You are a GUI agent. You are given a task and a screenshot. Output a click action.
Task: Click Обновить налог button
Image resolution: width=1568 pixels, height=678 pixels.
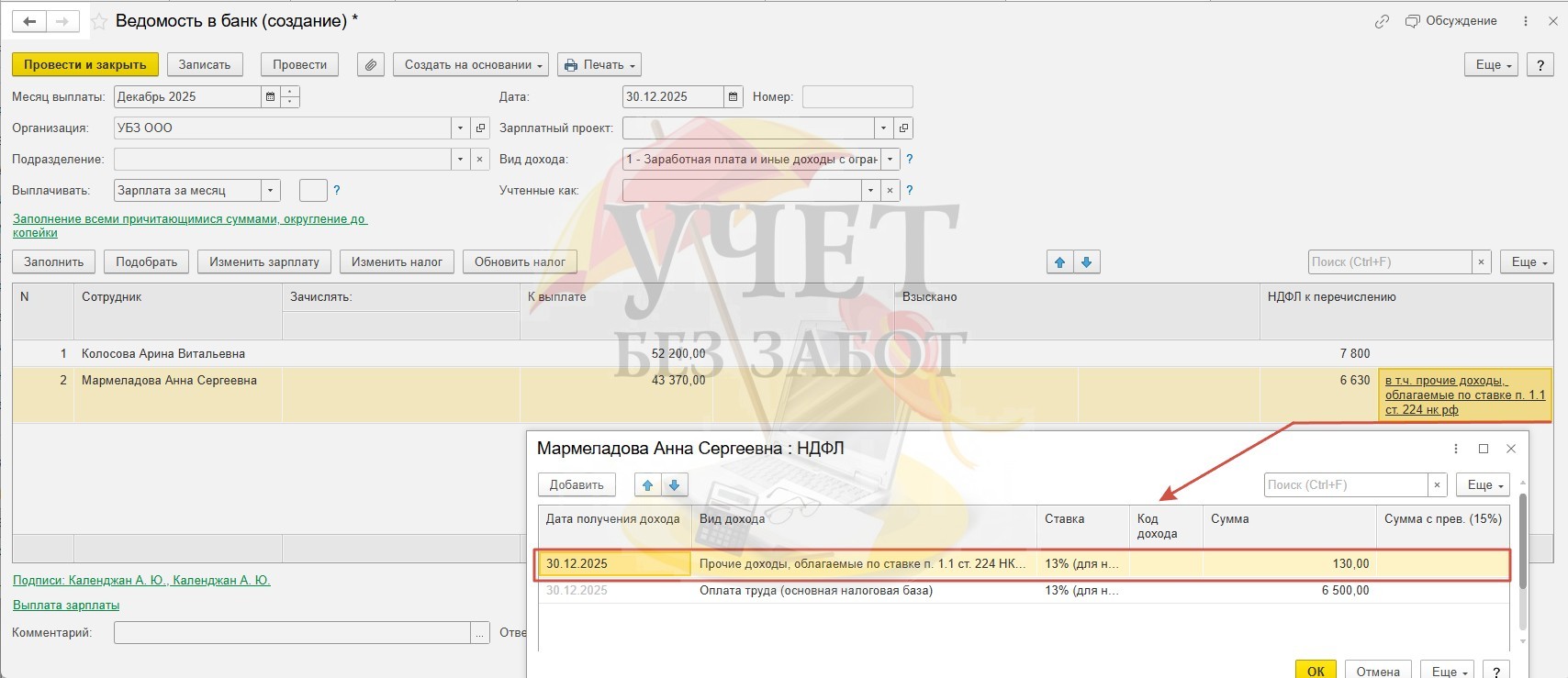tap(520, 262)
